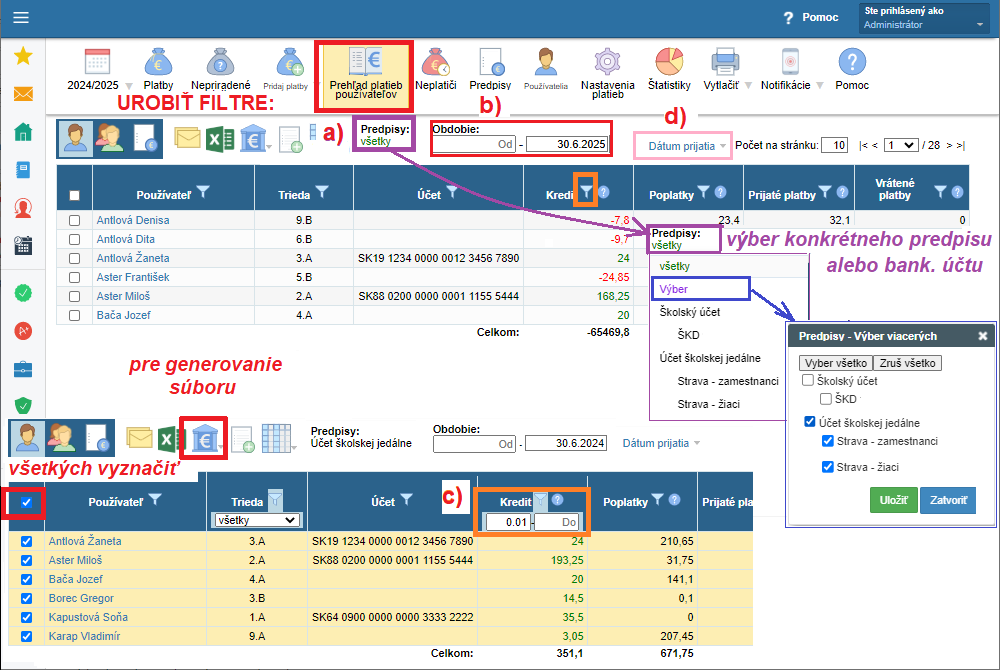Viewport: 1001px width, 671px height.
Task: Toggle the Školský účet checkbox in dialog
Action: 808,381
